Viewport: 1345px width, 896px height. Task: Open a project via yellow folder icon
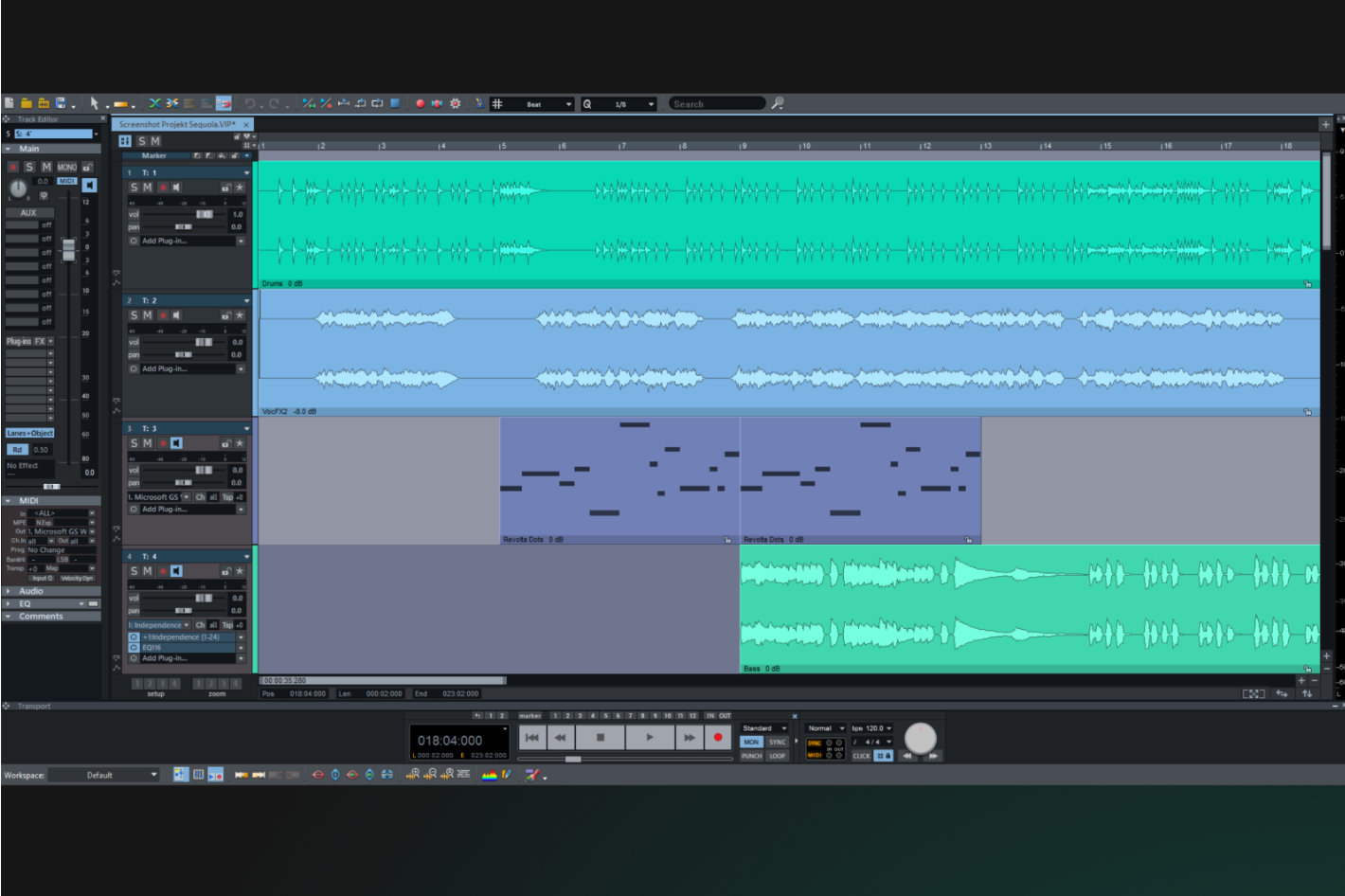pos(27,103)
